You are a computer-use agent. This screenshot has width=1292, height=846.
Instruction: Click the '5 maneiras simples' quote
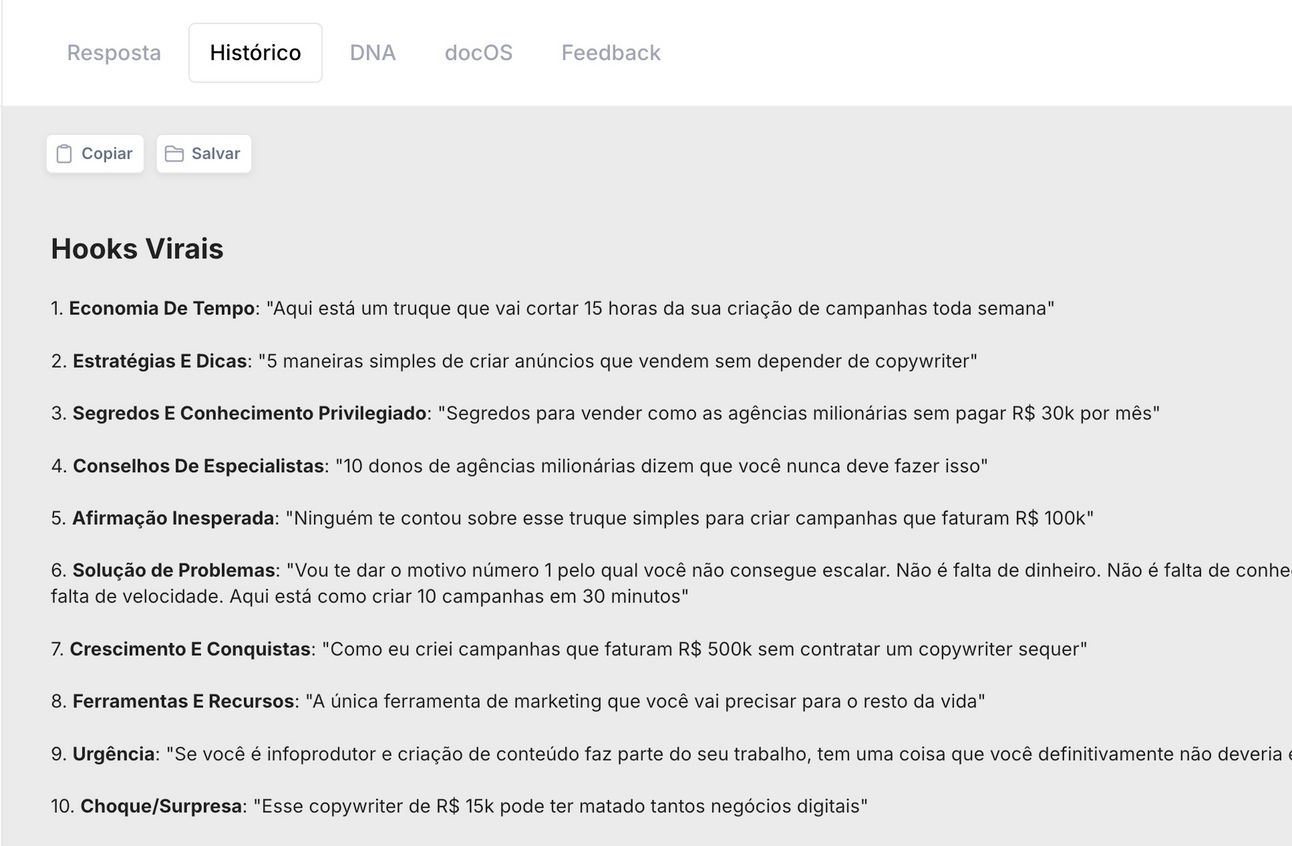pyautogui.click(x=618, y=361)
